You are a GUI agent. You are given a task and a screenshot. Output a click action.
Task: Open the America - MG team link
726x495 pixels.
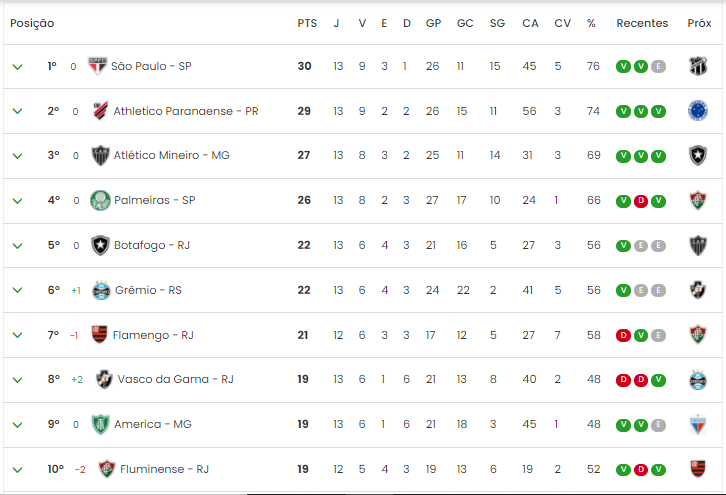click(153, 424)
